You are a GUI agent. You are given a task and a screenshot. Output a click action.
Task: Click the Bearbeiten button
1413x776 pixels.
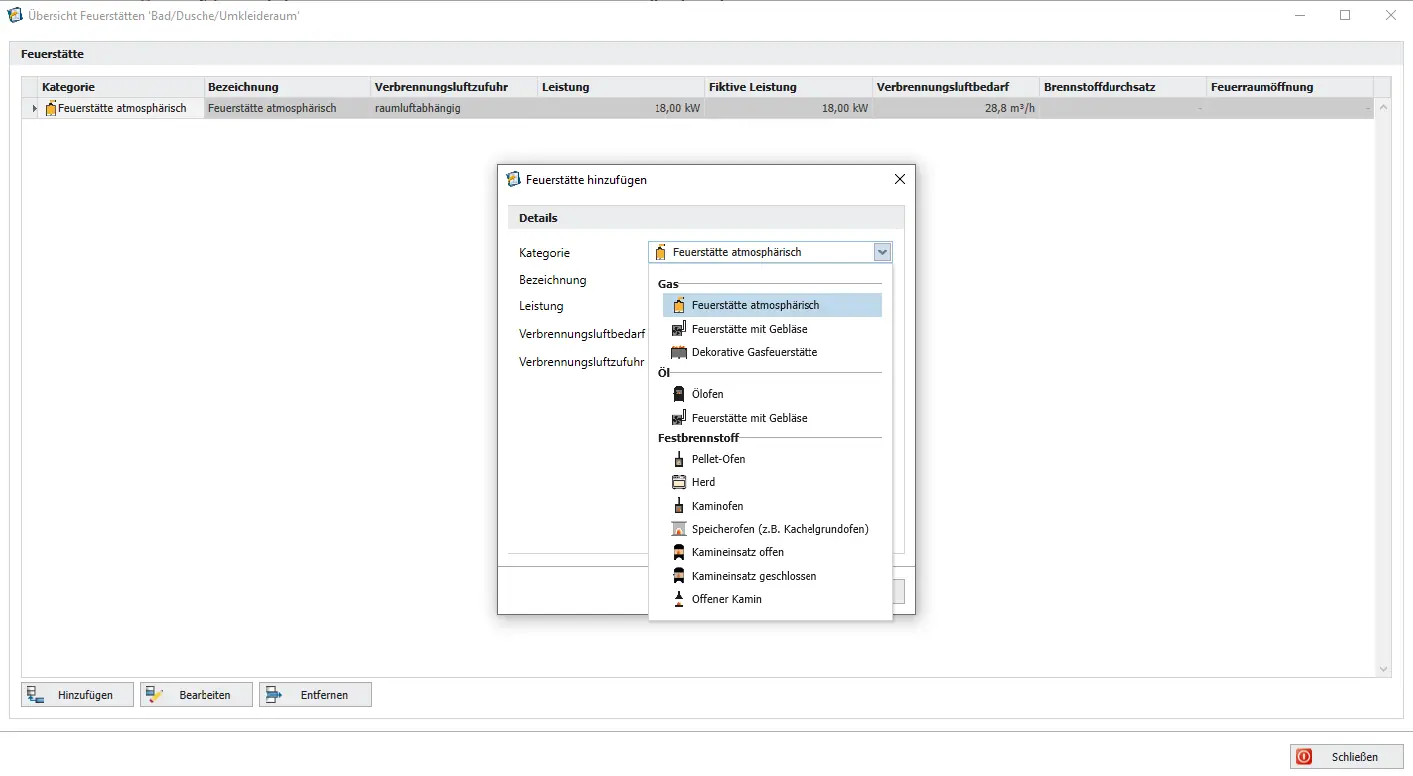197,695
